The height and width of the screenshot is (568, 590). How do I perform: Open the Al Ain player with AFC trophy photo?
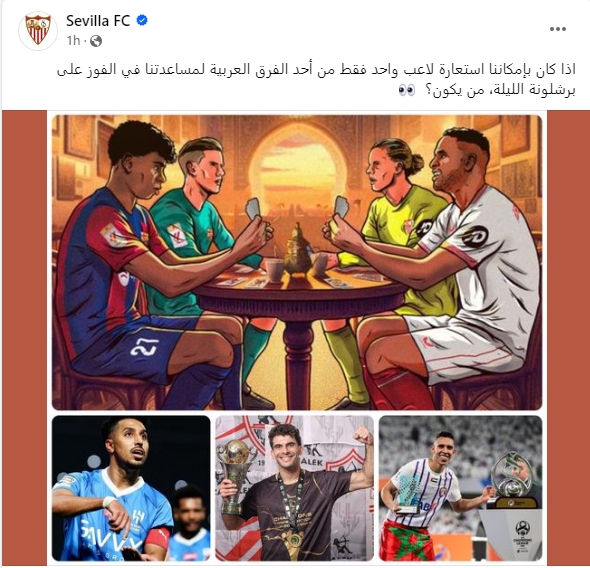(461, 488)
